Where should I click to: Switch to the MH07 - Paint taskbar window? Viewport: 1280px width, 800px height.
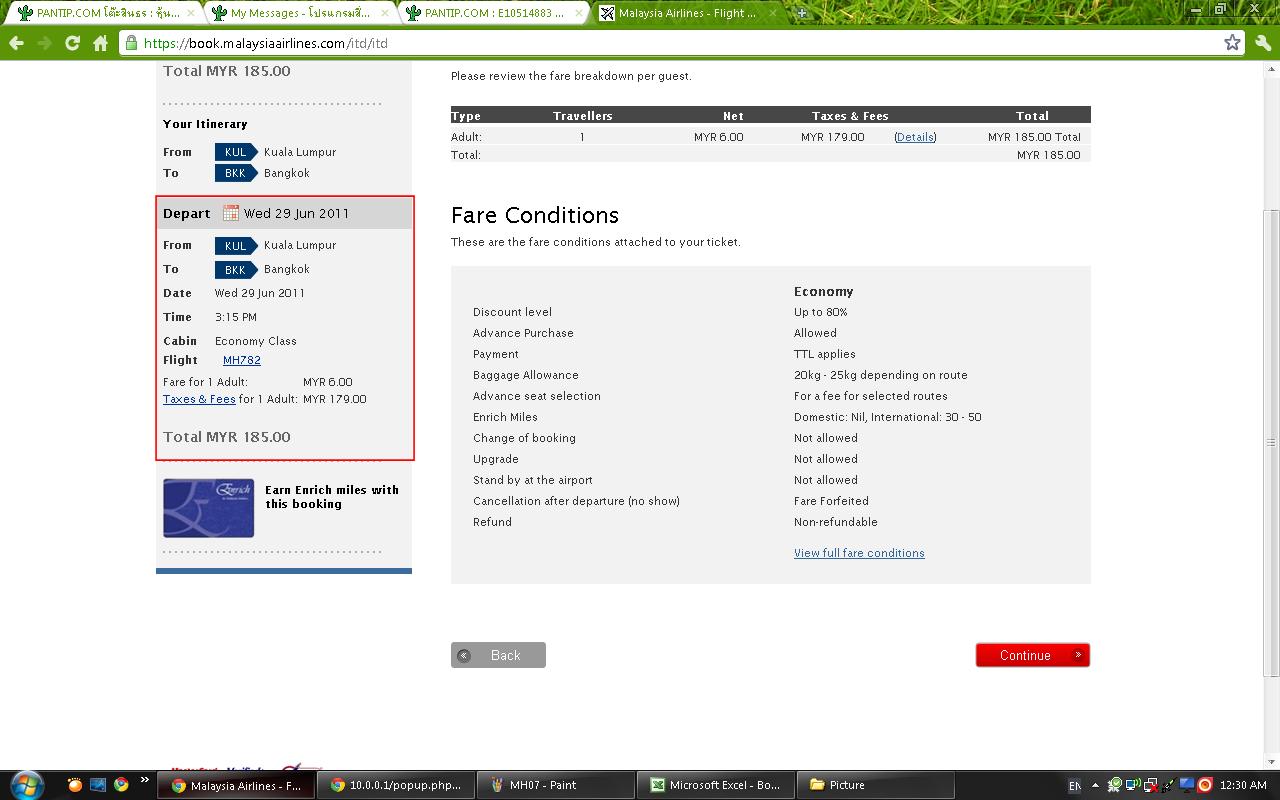556,785
